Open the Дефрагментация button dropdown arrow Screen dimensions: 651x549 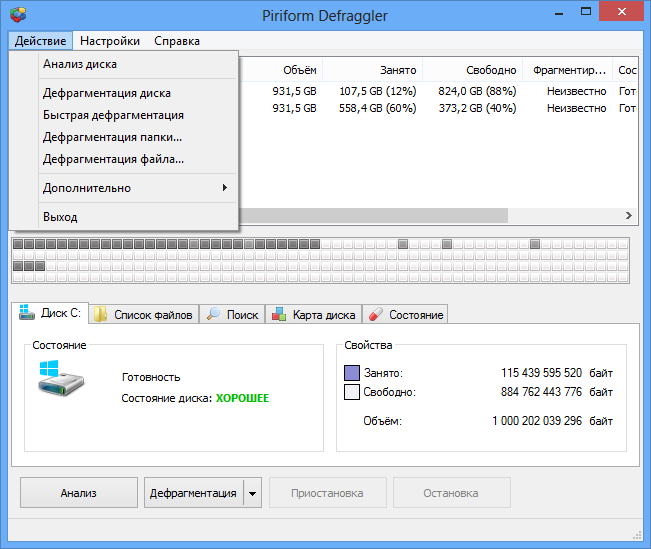coord(252,493)
